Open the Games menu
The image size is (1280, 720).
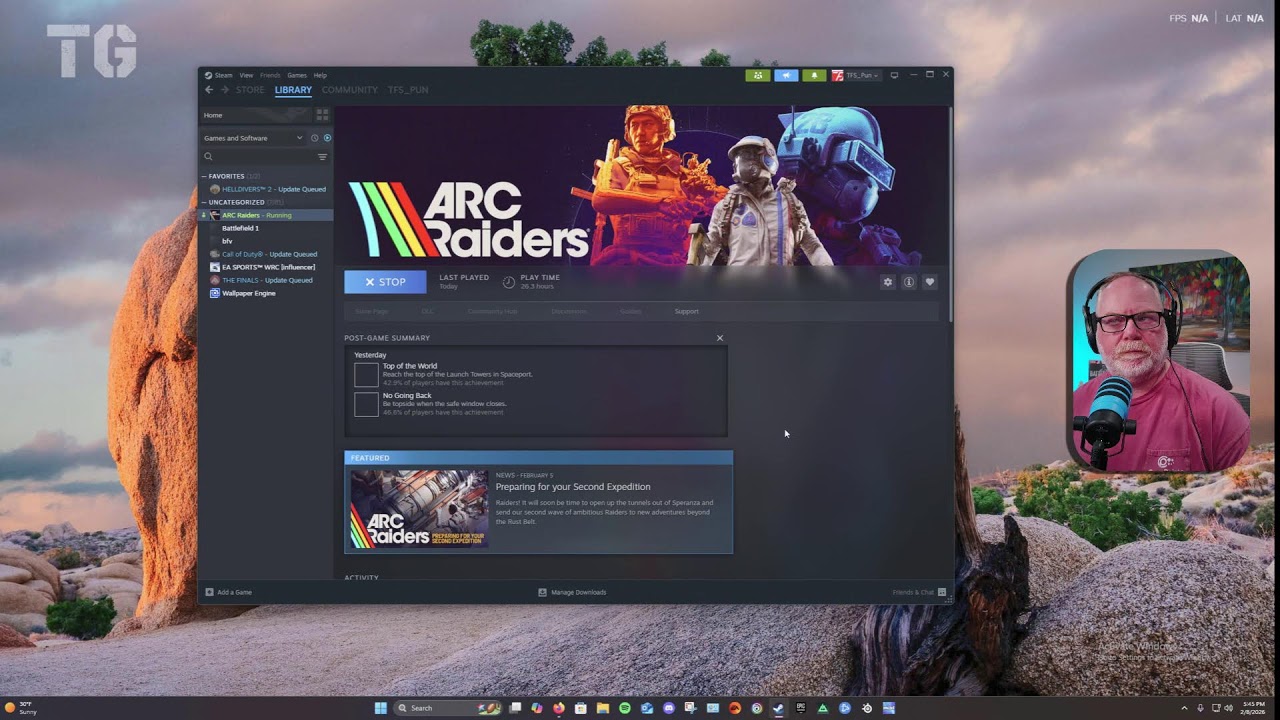pyautogui.click(x=297, y=75)
